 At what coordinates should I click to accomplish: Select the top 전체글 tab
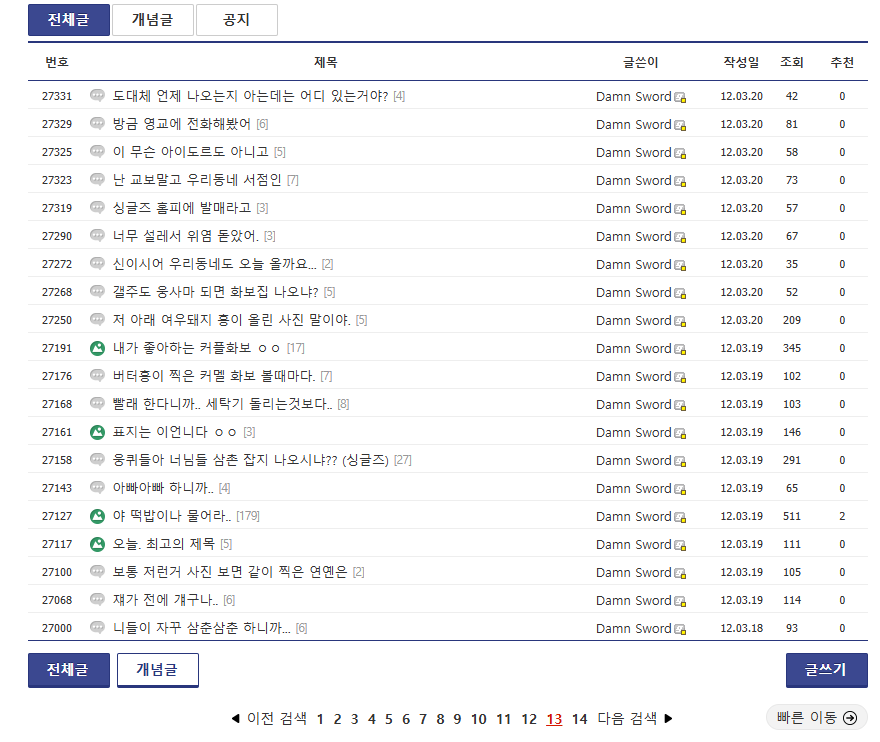[x=68, y=20]
